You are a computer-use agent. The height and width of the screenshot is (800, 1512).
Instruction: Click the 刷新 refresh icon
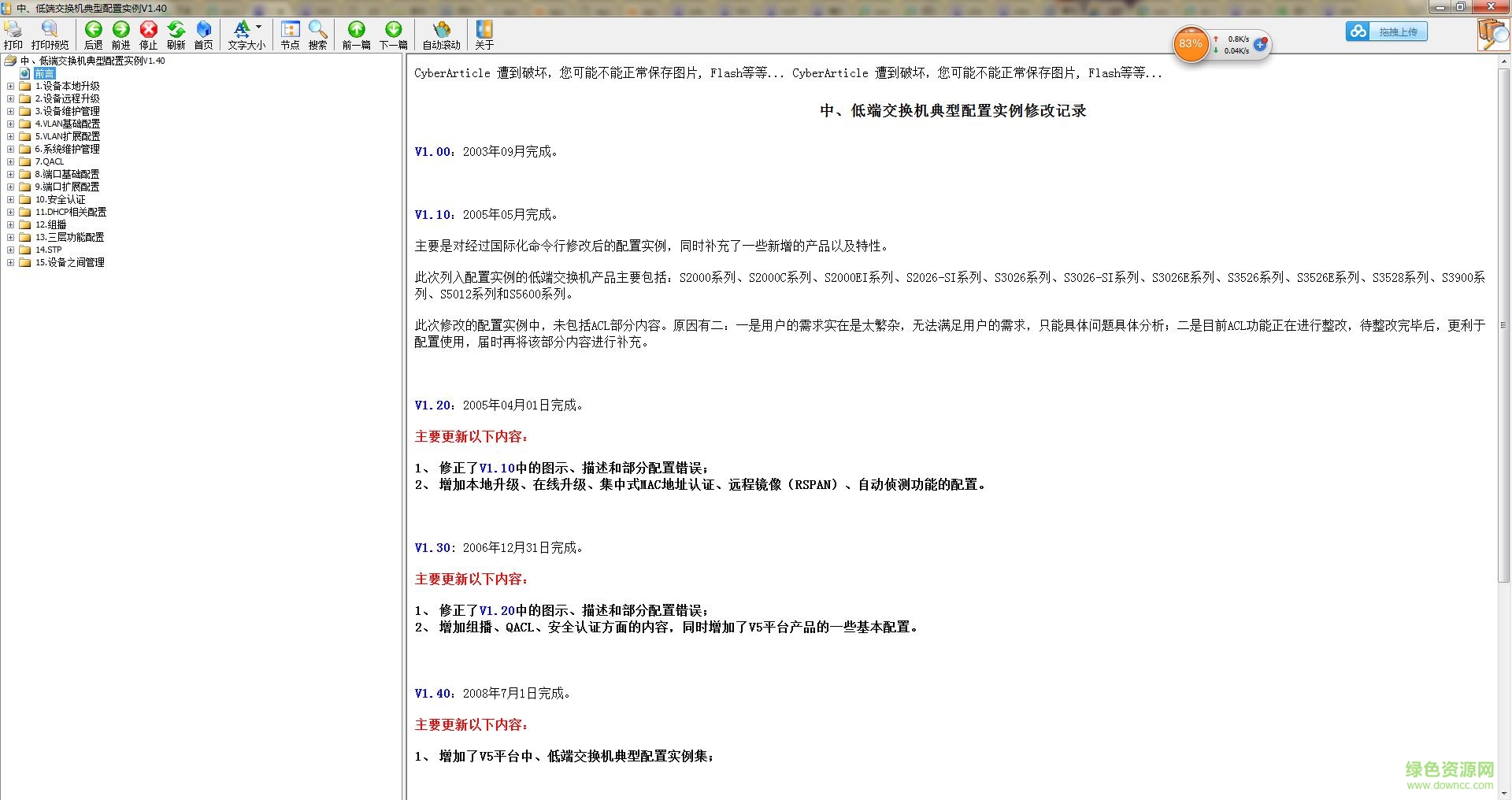tap(176, 35)
